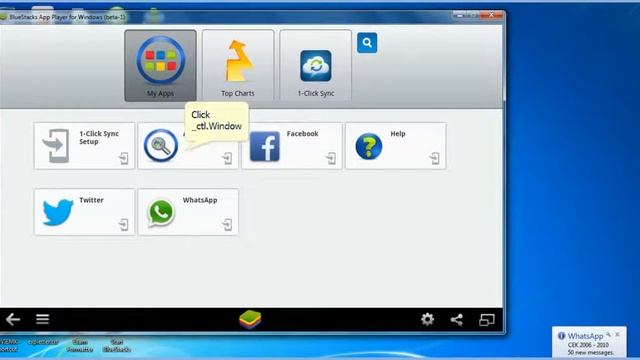
Task: Switch to the Top Charts tab
Action: [238, 65]
